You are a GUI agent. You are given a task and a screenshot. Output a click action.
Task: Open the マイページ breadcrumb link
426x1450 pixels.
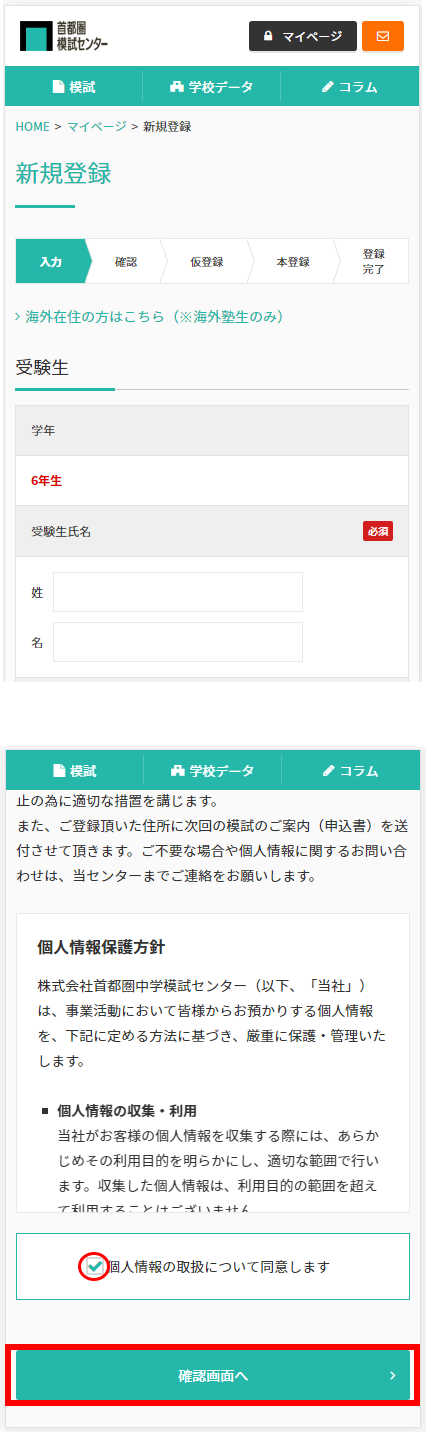(x=97, y=126)
